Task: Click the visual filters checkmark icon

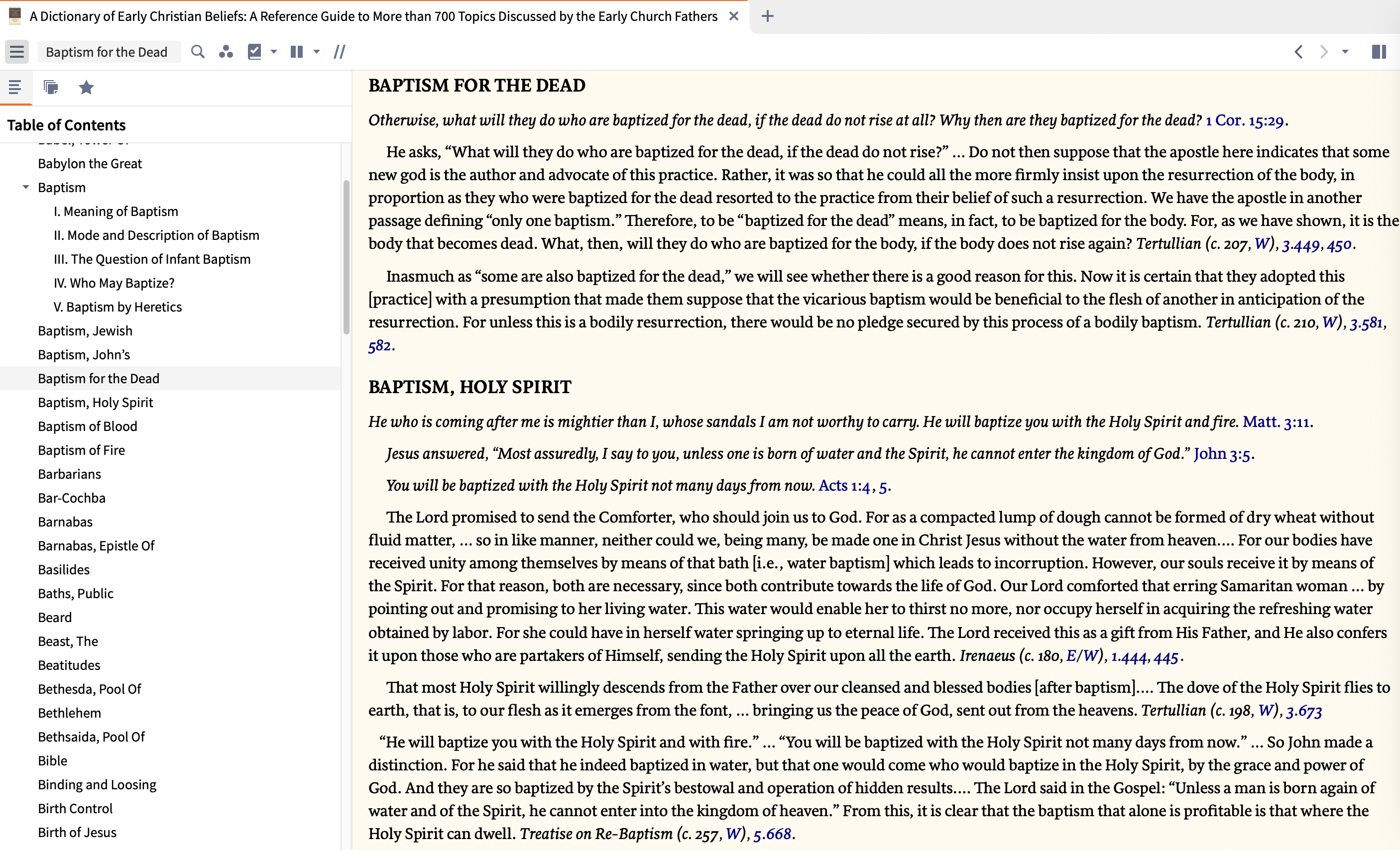Action: point(254,52)
